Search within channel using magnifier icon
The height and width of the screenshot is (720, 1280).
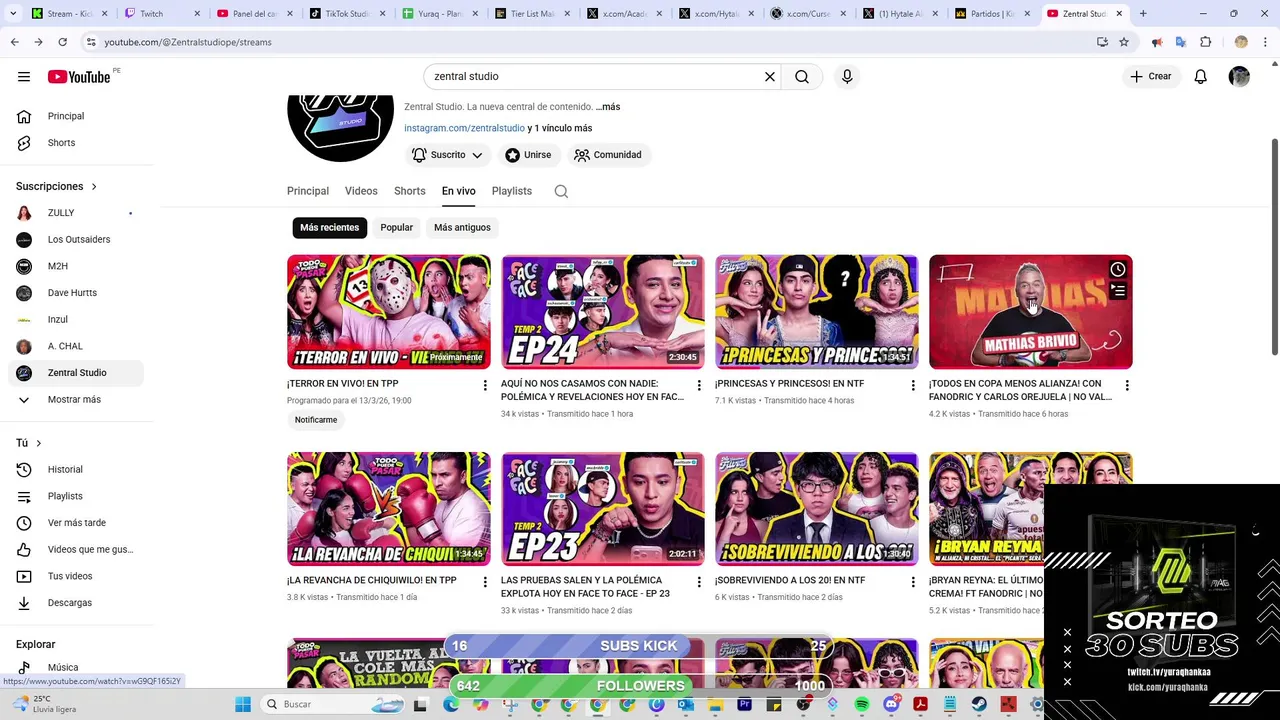point(561,191)
